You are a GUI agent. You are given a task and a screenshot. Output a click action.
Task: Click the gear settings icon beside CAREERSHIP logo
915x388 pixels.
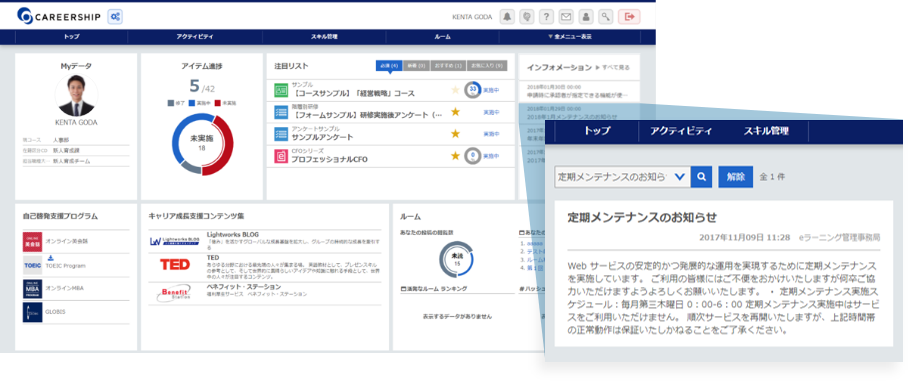(x=115, y=16)
